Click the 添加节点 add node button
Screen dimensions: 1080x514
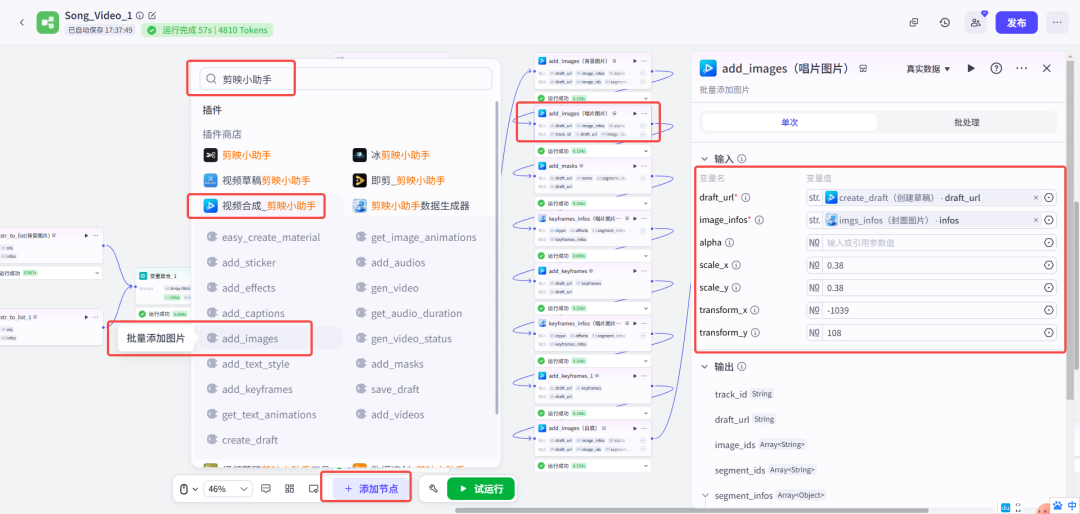point(371,489)
